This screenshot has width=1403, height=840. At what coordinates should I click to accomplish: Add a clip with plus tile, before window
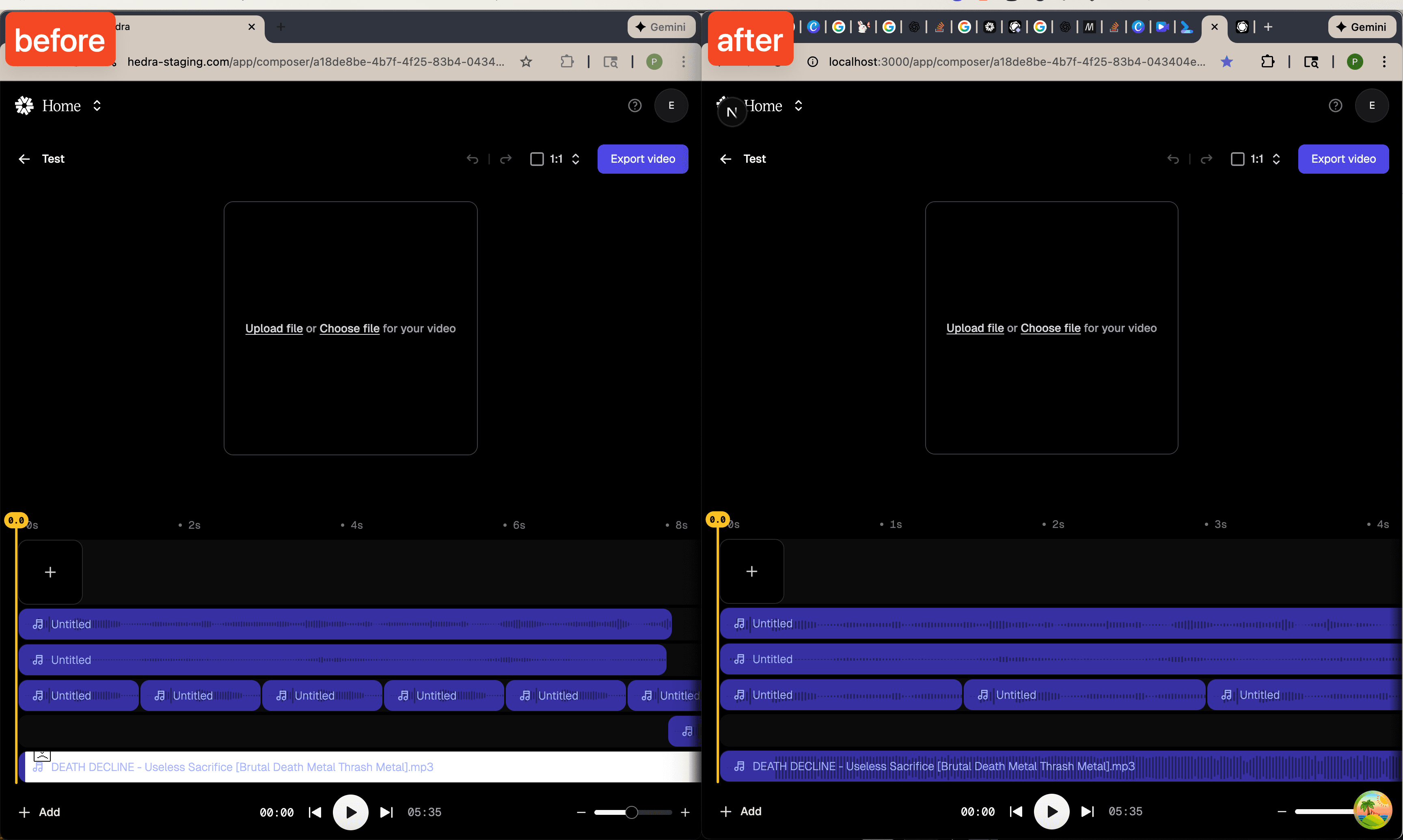click(x=50, y=572)
